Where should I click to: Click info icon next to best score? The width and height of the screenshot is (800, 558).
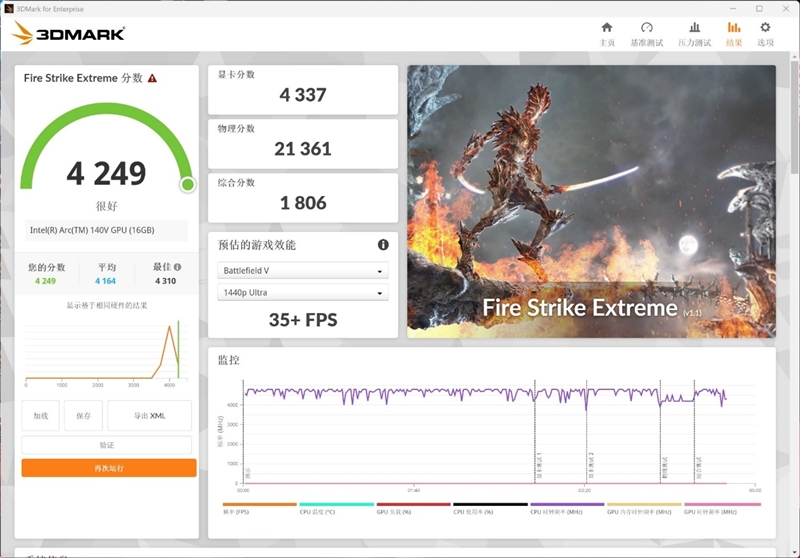point(178,267)
